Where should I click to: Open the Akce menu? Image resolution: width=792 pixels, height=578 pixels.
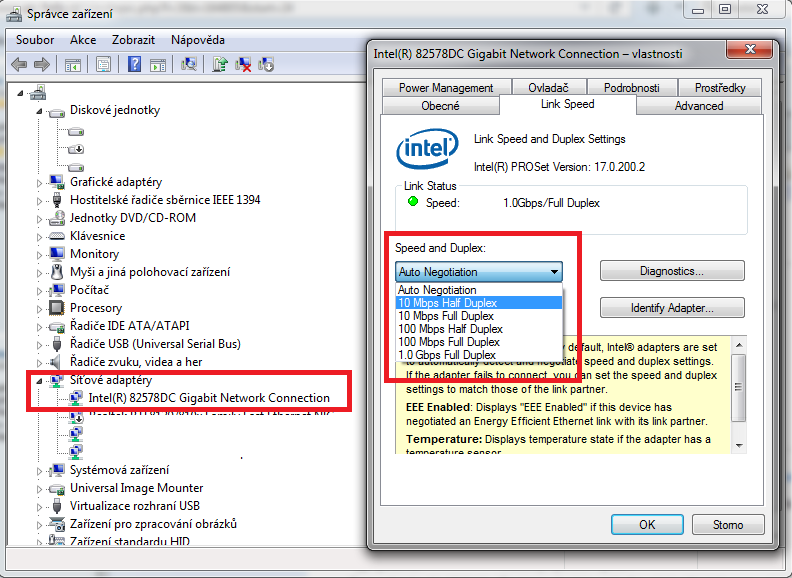pos(83,40)
